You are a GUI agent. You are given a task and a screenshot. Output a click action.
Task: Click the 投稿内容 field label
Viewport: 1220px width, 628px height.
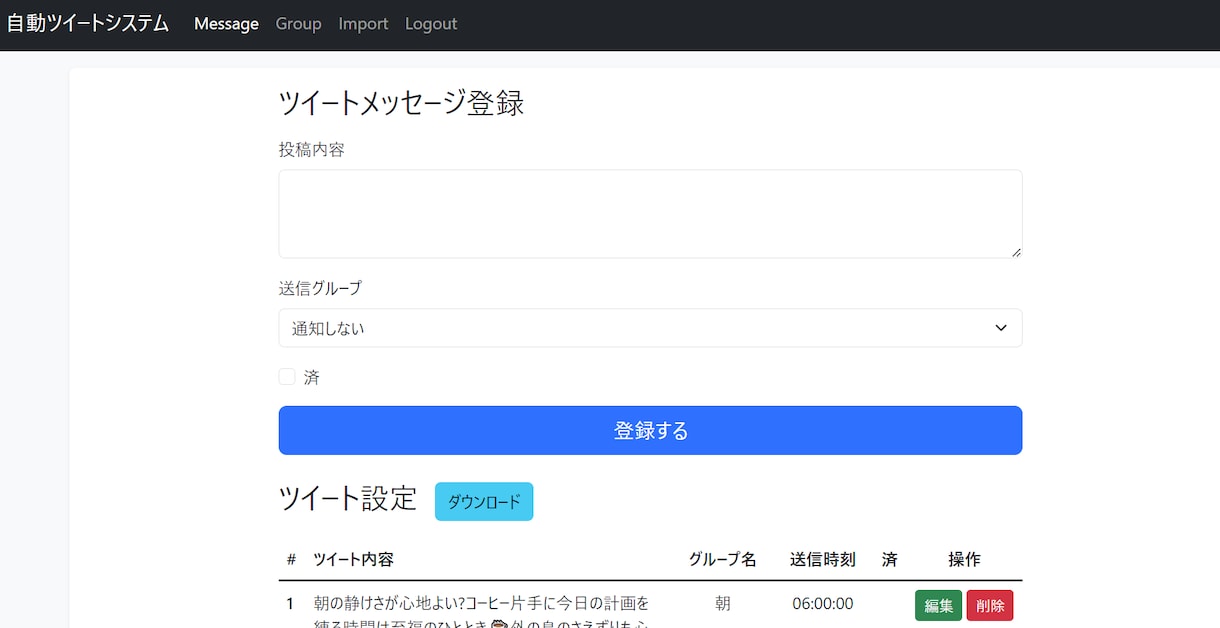click(x=312, y=149)
